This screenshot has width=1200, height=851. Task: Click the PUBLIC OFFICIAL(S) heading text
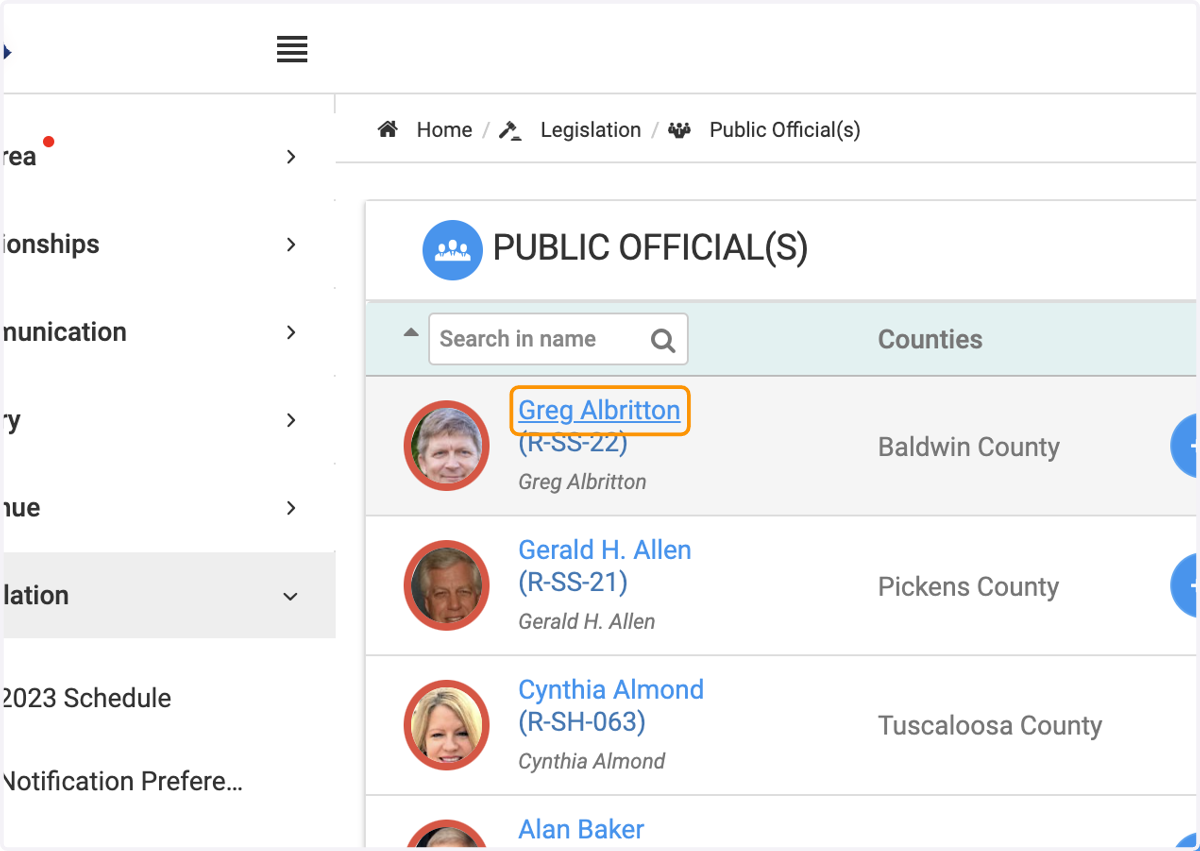(650, 248)
